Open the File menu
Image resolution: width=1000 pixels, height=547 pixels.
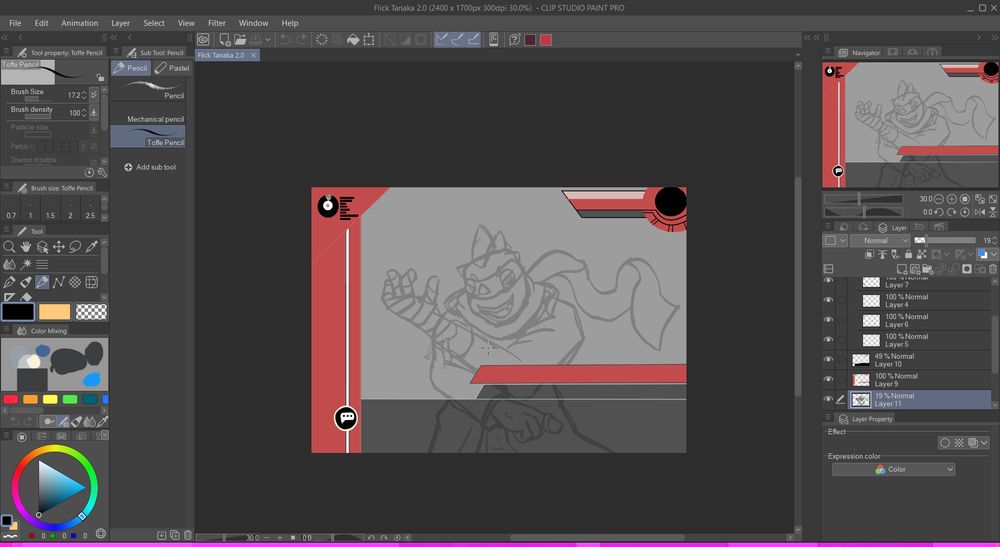coord(15,23)
